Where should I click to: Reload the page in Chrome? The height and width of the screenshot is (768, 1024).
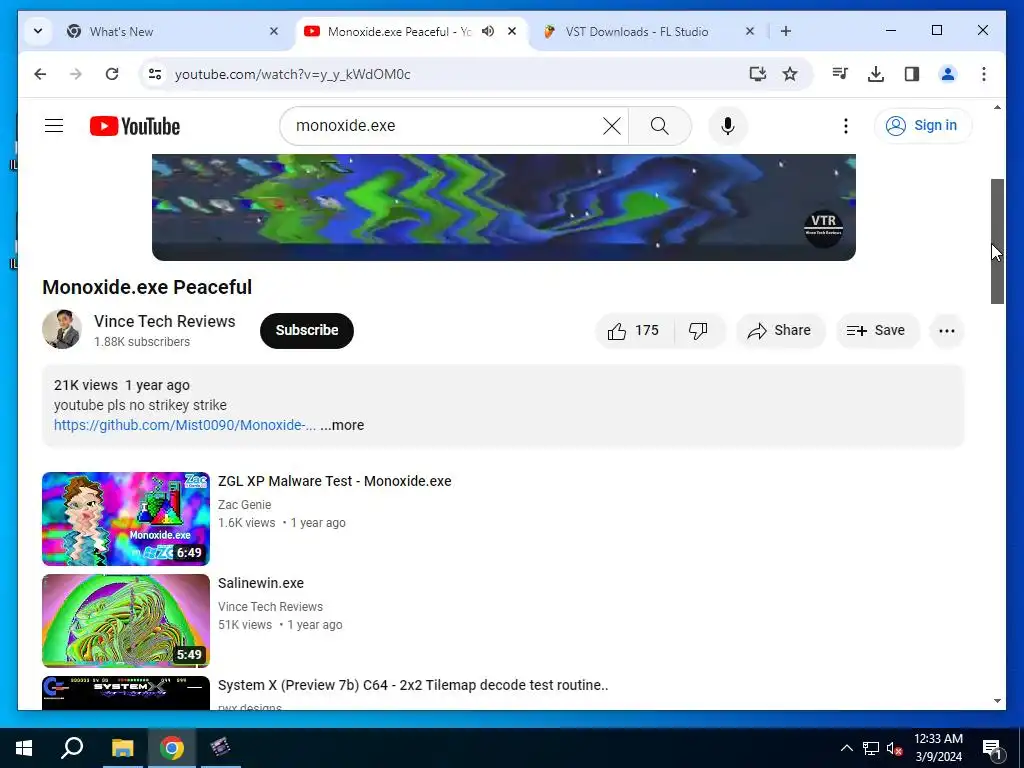(x=112, y=74)
